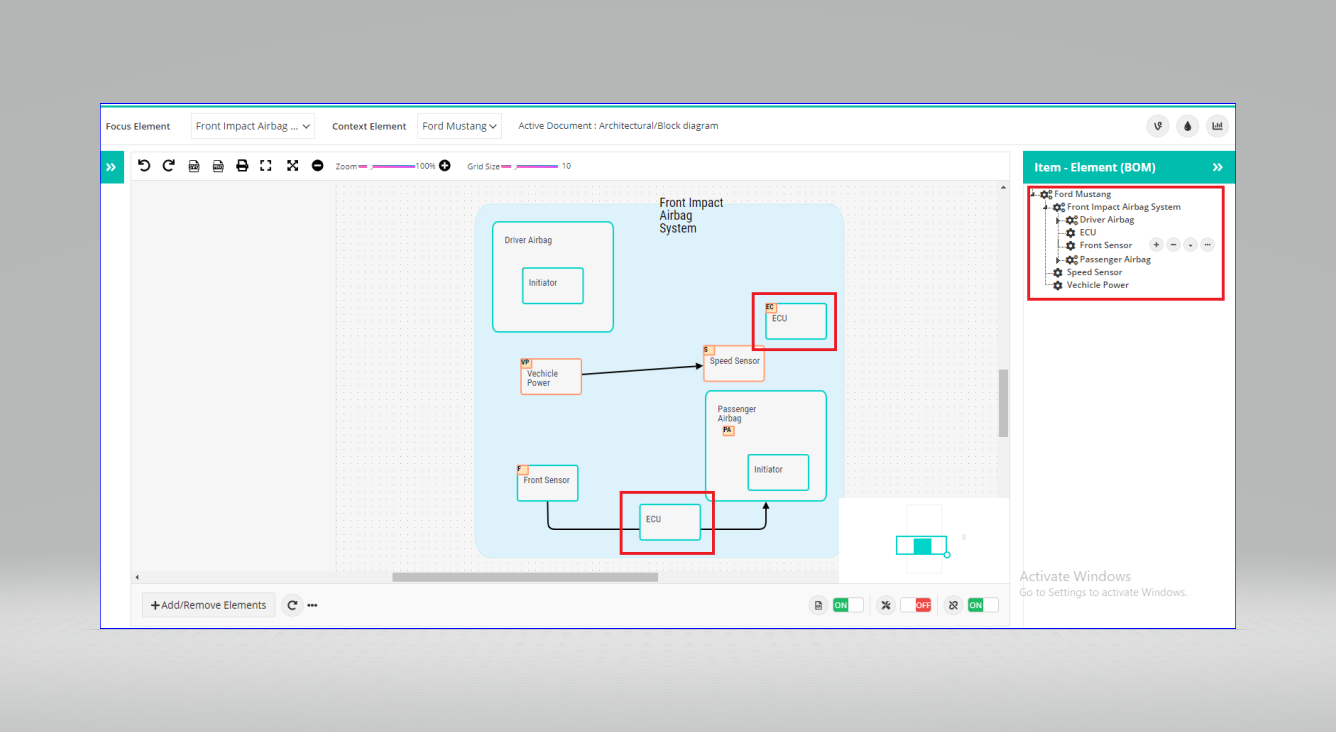
Task: Select Passenger Airbag tree label
Action: click(x=1115, y=260)
